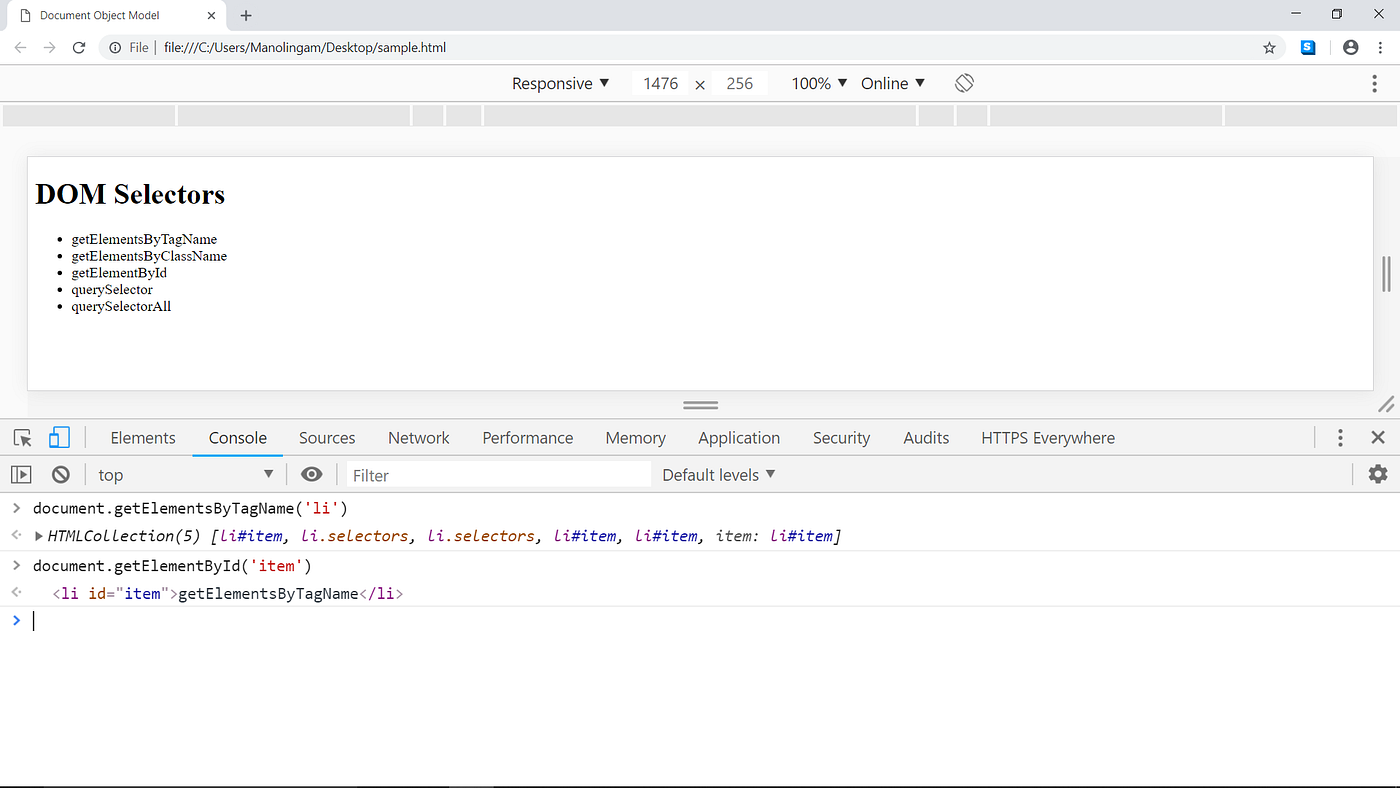The width and height of the screenshot is (1400, 788).
Task: Open DevTools settings with the gear icon
Action: [x=1378, y=474]
